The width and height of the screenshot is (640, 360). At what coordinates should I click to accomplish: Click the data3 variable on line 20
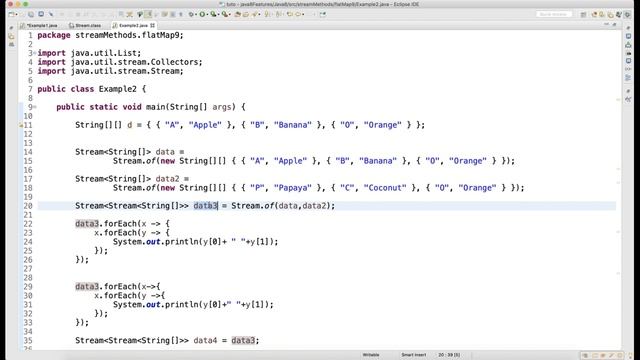point(205,206)
